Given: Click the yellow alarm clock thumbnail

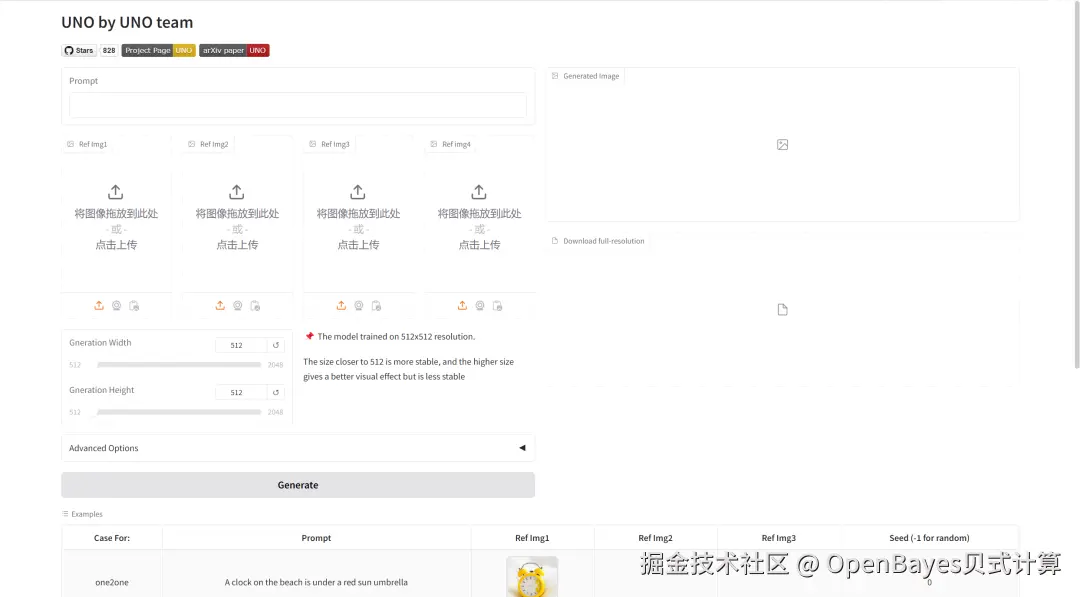Looking at the screenshot, I should 532,576.
